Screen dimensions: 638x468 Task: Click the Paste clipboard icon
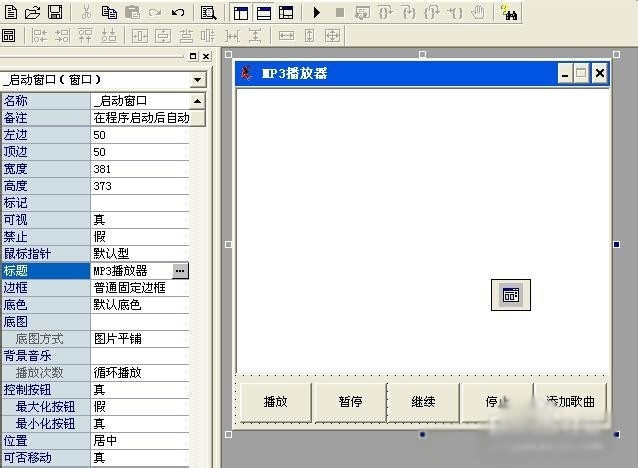tap(132, 13)
